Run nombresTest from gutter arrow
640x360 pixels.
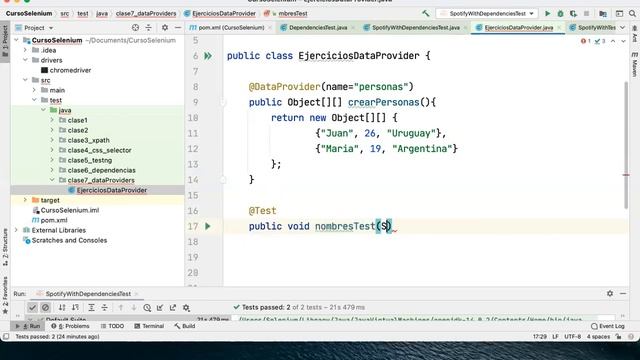coord(207,226)
